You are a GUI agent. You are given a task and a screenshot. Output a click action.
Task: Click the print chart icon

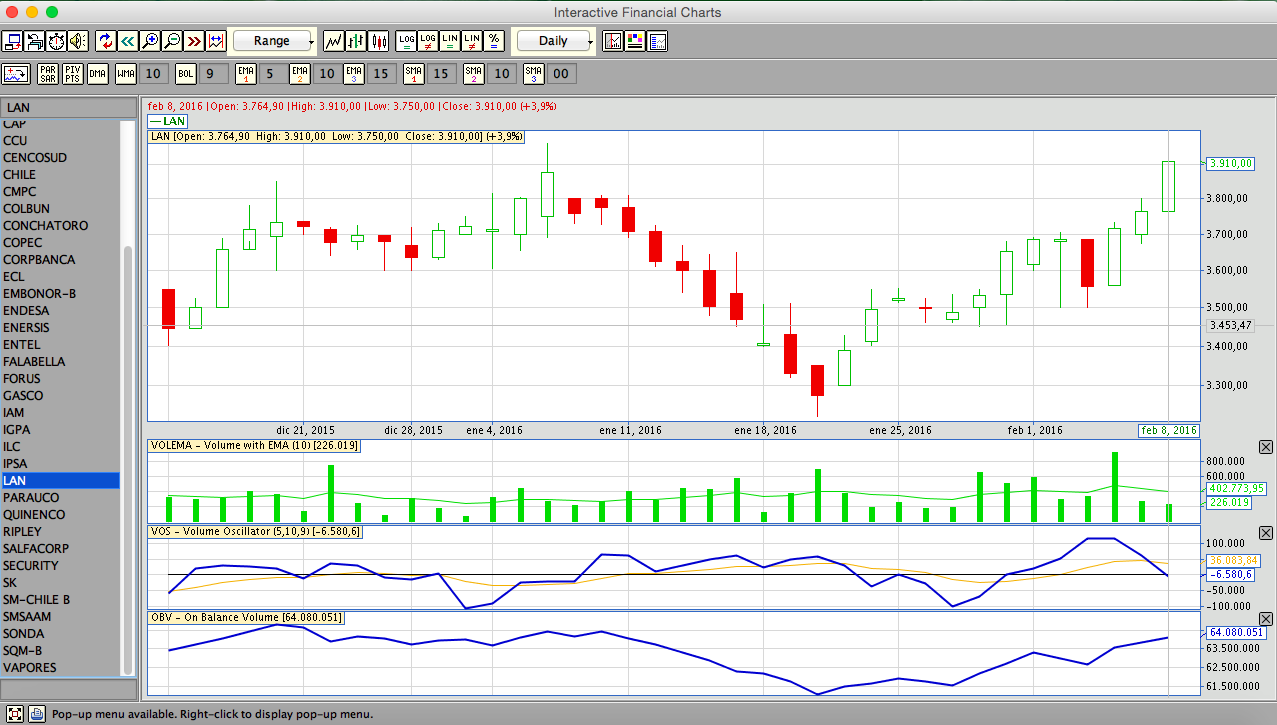(34, 41)
